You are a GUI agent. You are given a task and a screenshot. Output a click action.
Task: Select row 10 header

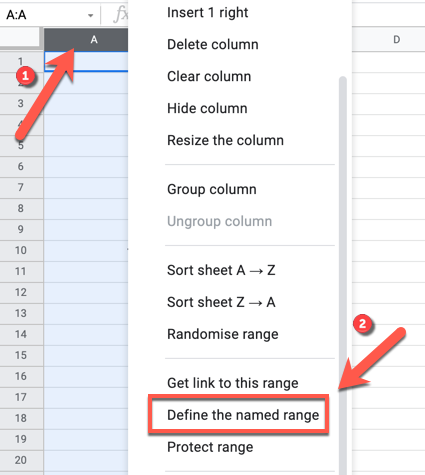point(21,251)
